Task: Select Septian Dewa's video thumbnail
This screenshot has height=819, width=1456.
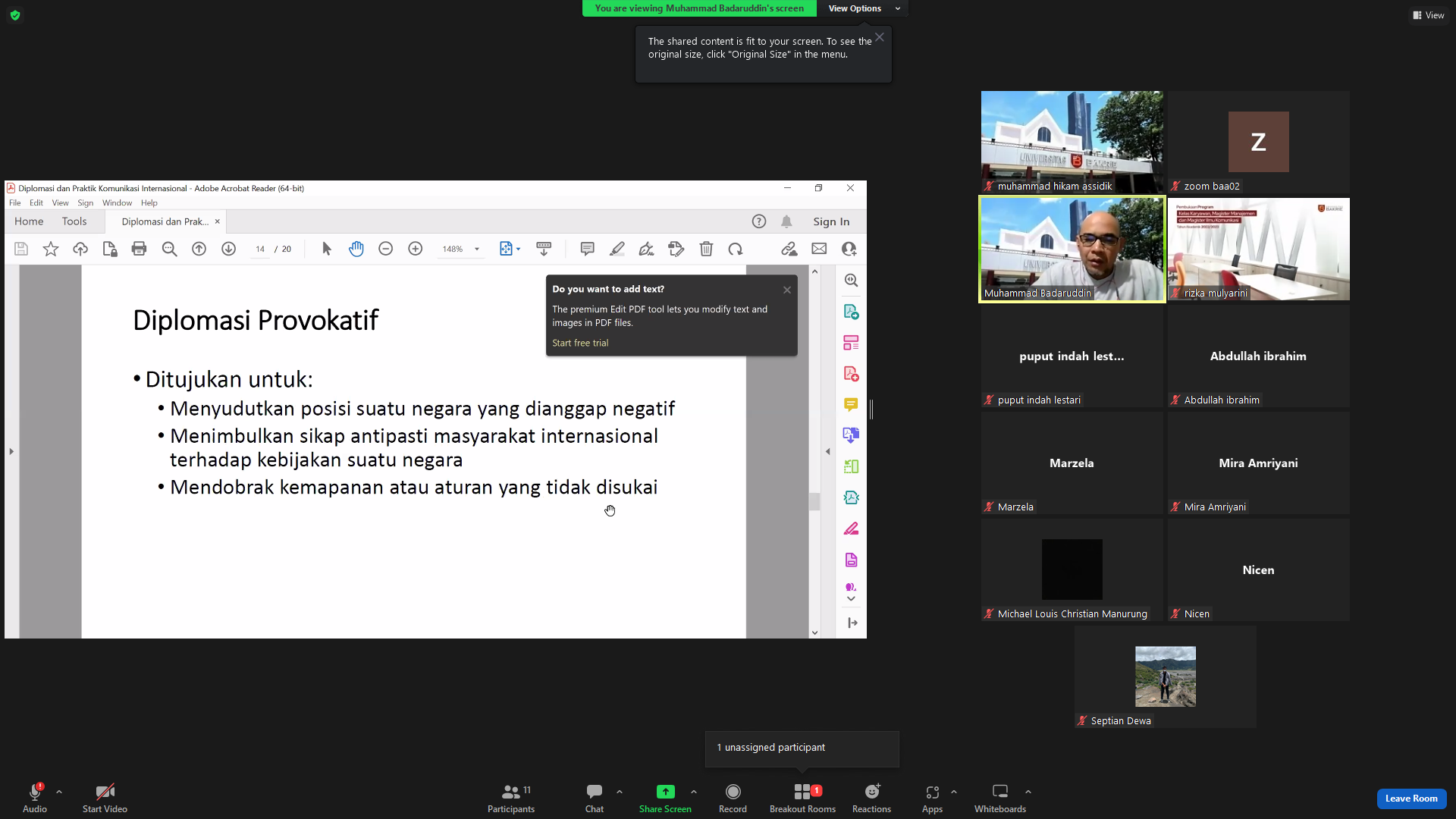Action: coord(1165,676)
